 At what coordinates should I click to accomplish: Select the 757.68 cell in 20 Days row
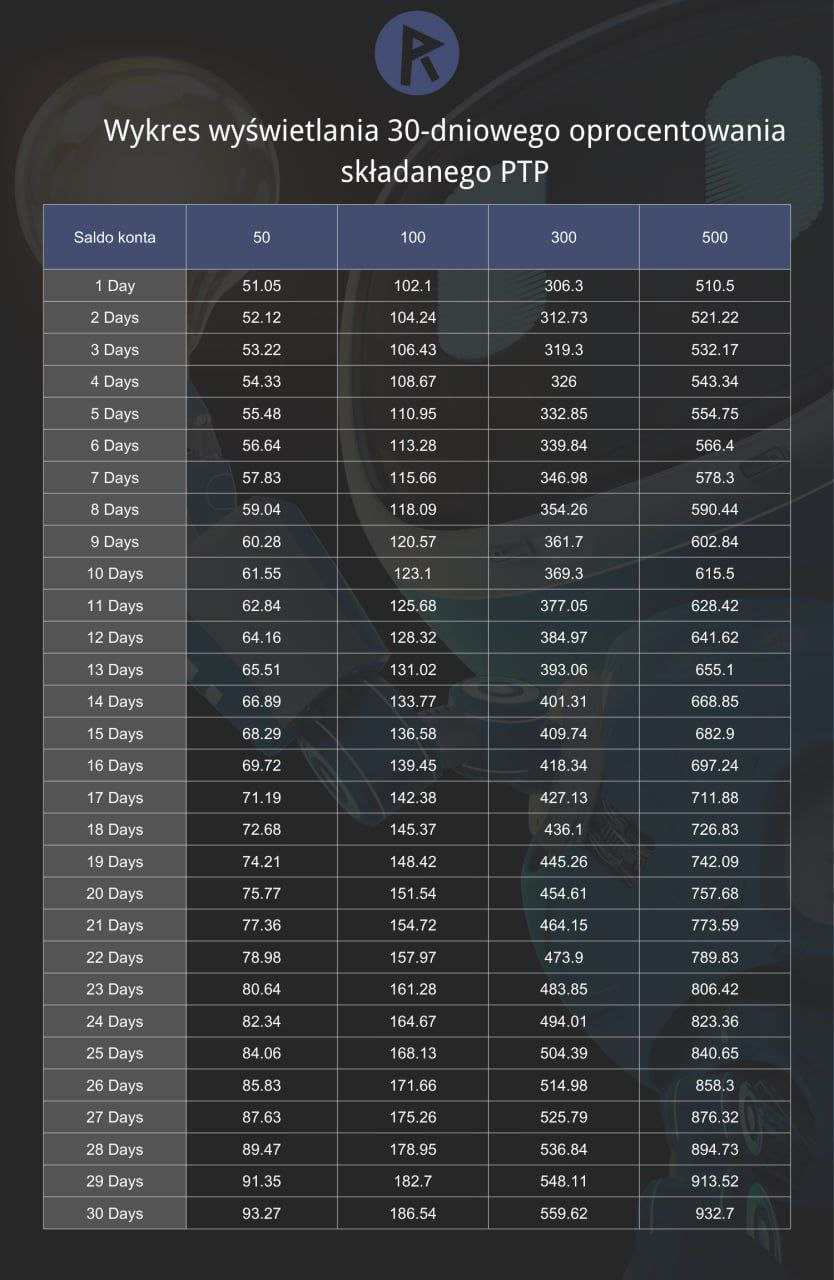point(715,893)
